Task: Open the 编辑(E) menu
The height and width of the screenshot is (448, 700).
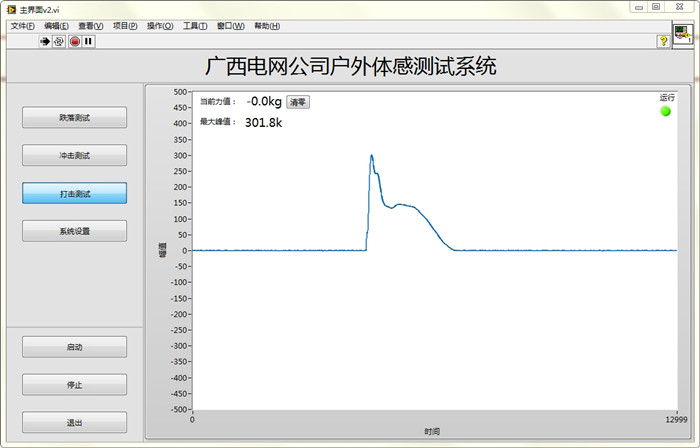Action: [56, 26]
